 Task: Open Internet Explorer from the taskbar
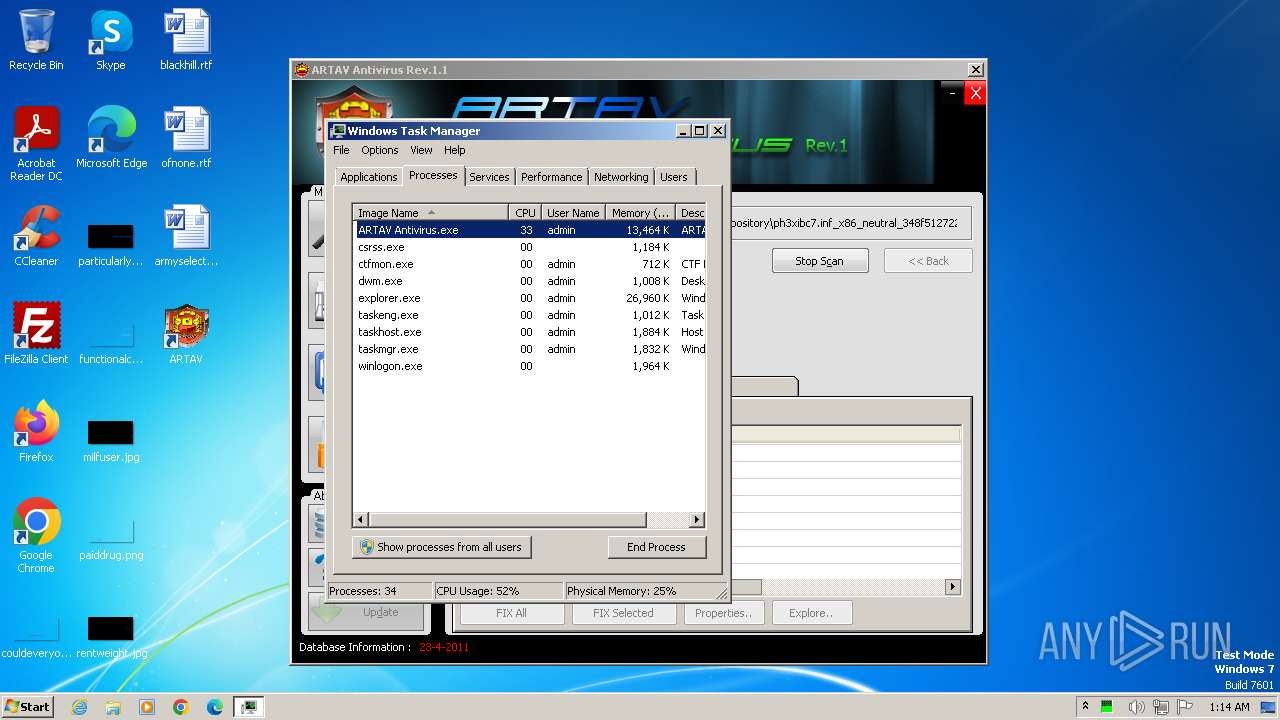click(79, 707)
